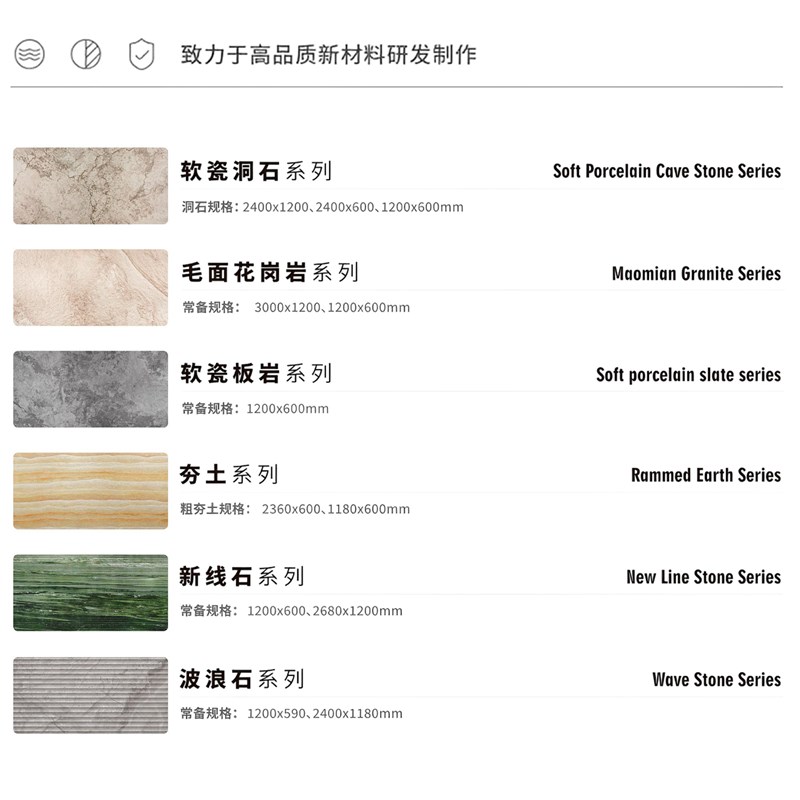Select Rammed Earth Series label
The image size is (800, 800).
706,475
